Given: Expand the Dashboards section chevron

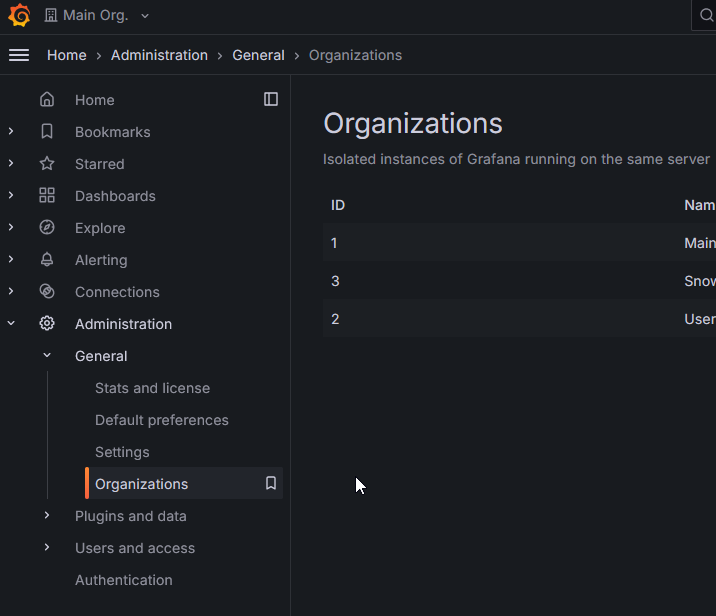Looking at the screenshot, I should [x=11, y=196].
